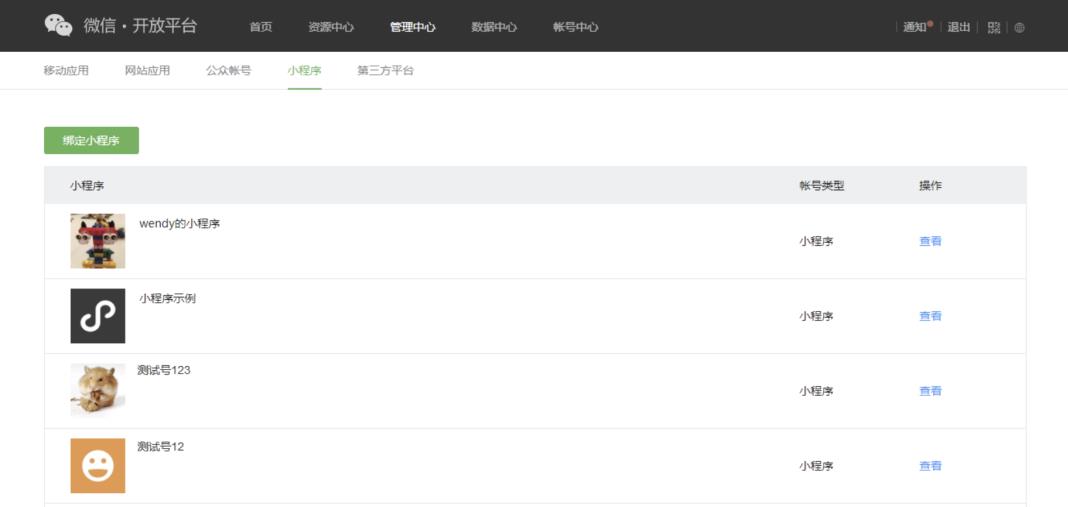Open 小程序示例 logo thumbnail

coord(98,316)
